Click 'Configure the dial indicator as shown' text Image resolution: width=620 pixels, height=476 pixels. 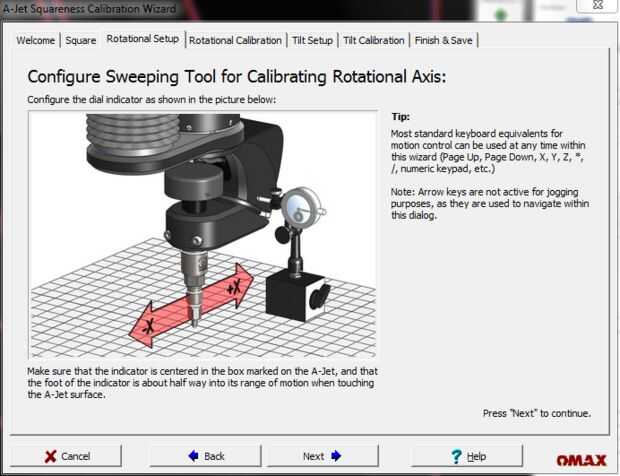(151, 100)
